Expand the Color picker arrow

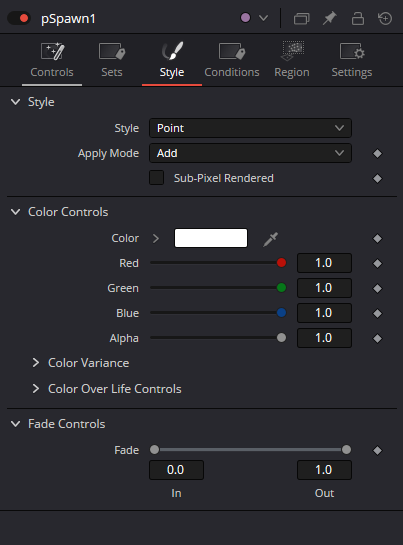pyautogui.click(x=156, y=238)
